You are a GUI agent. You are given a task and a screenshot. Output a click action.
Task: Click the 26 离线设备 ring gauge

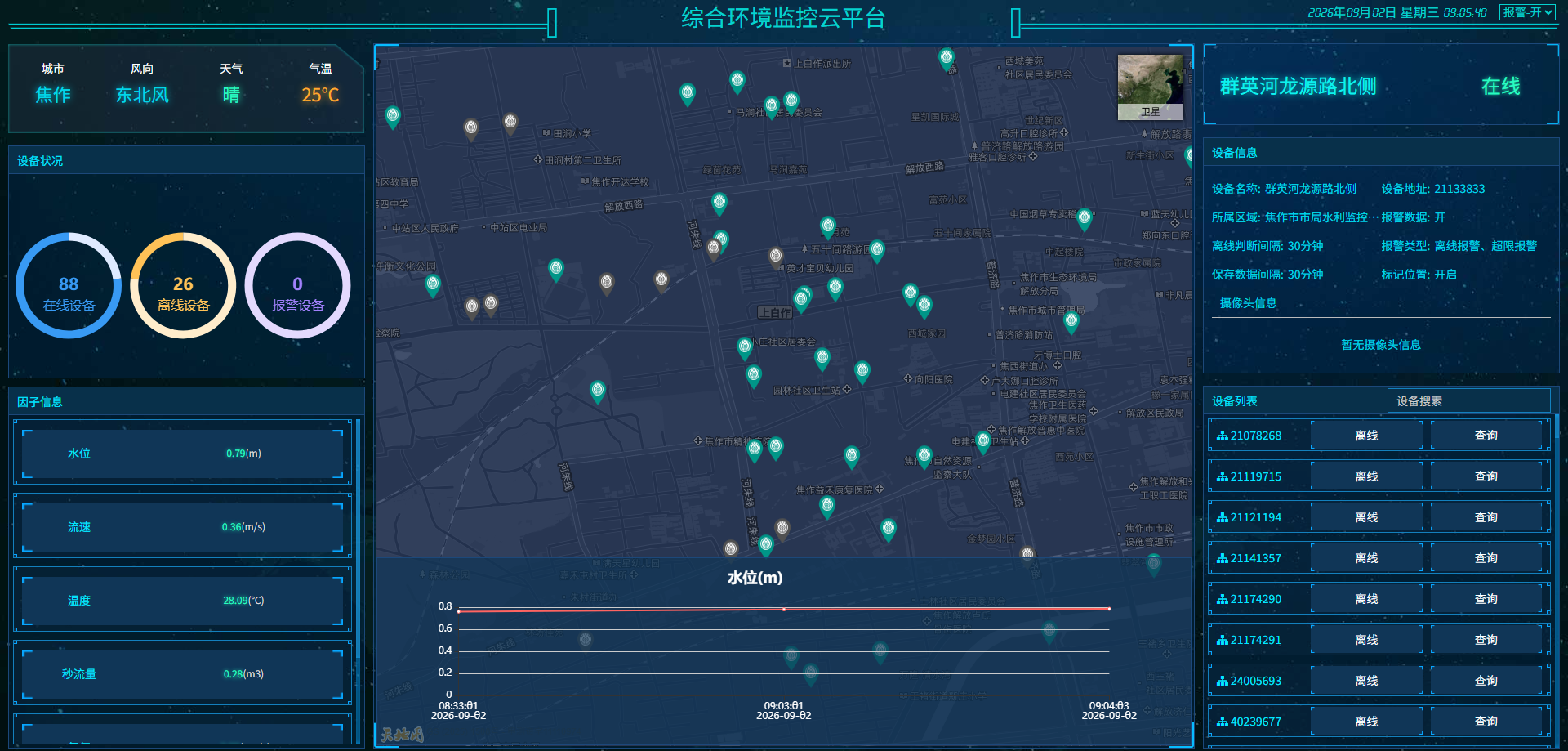(183, 285)
